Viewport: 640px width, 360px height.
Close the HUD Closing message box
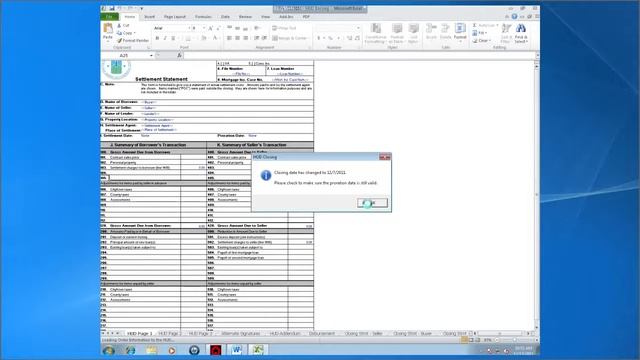pyautogui.click(x=385, y=157)
